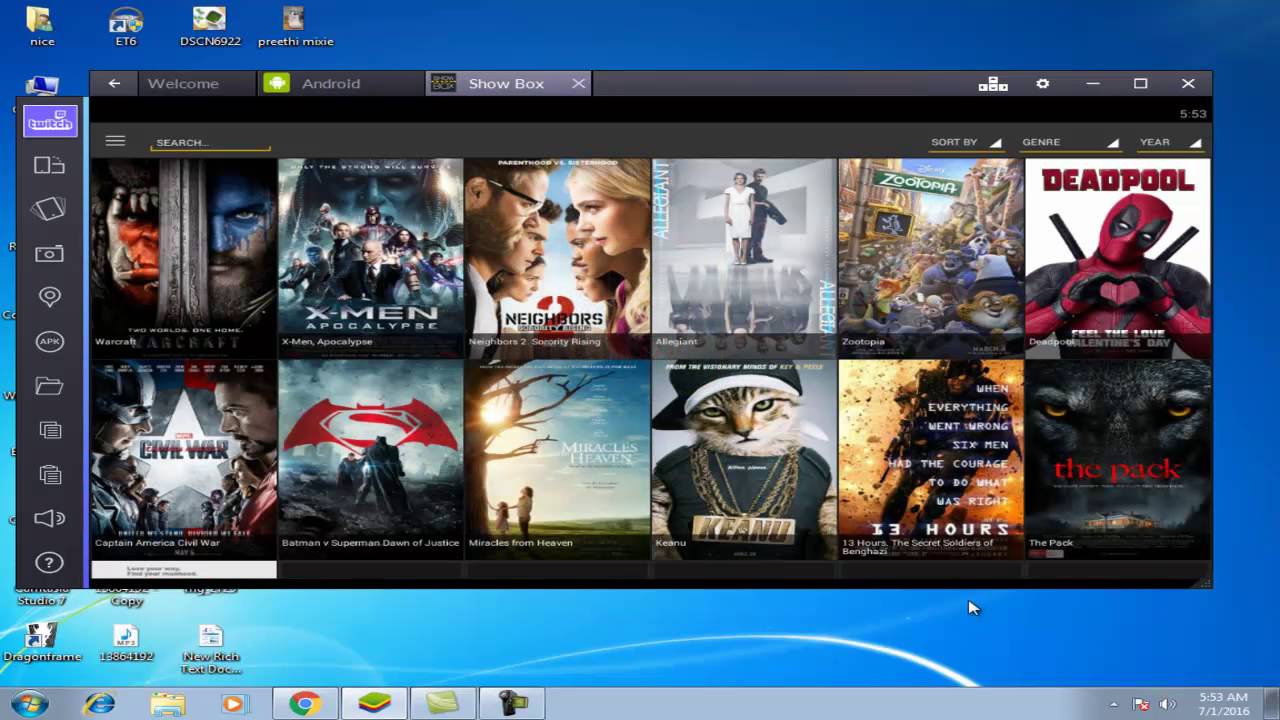Open the media player taskbar icon
Image resolution: width=1280 pixels, height=720 pixels.
(x=234, y=704)
